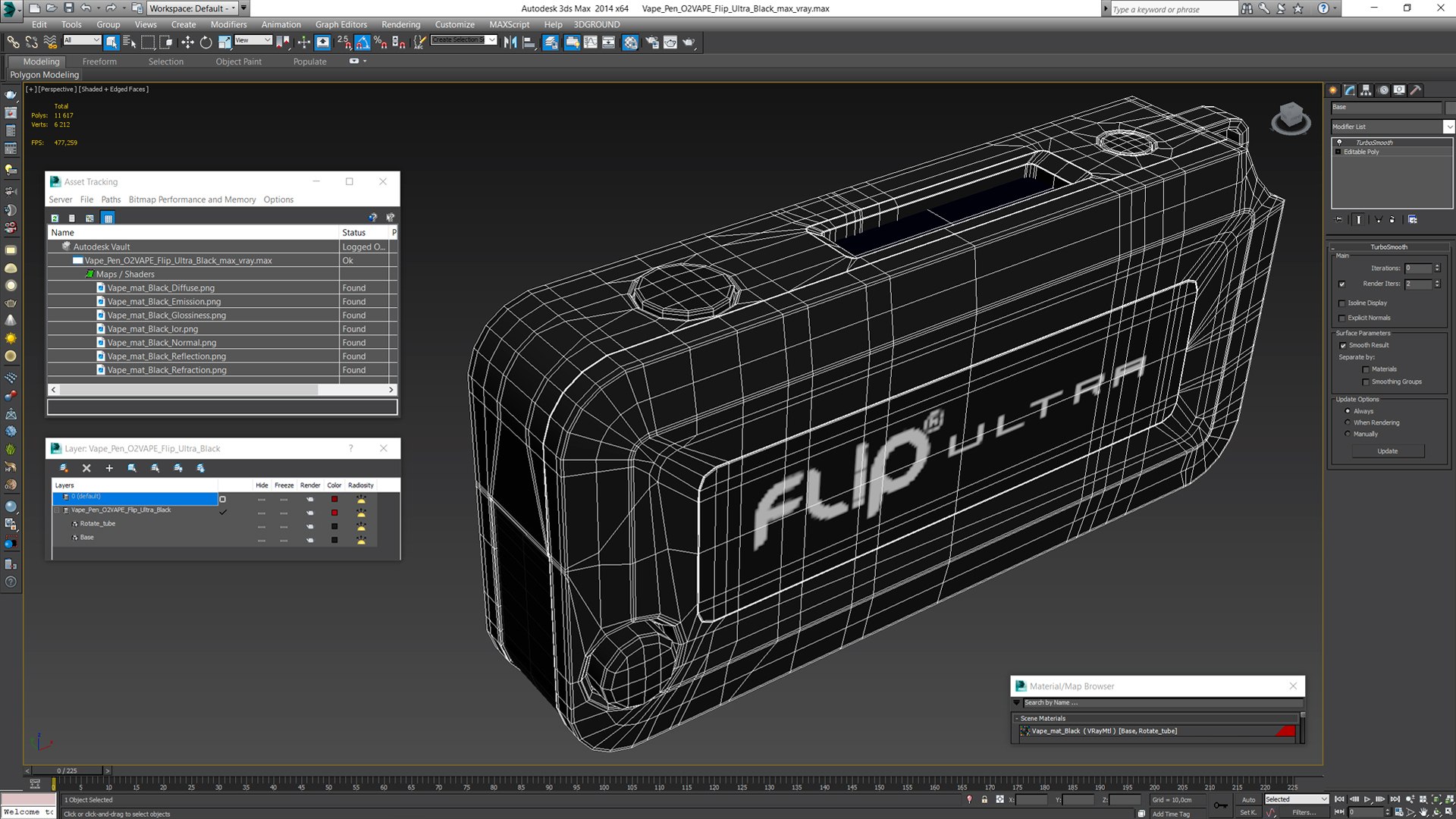This screenshot has height=819, width=1456.
Task: Enable the Isoline Display checkbox
Action: (x=1342, y=303)
